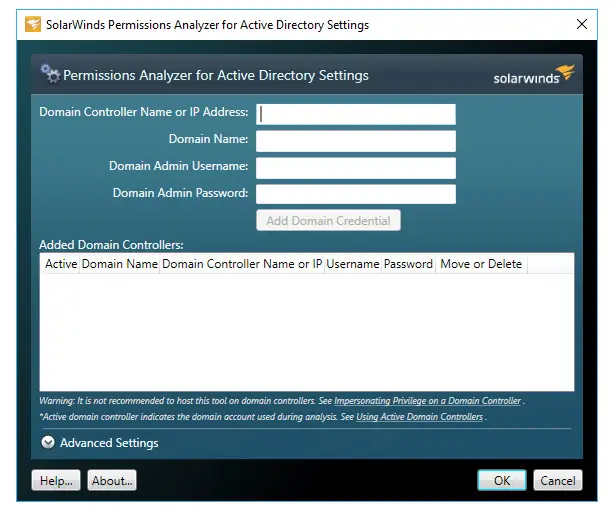Click the Added Domain Controllers label

point(111,245)
